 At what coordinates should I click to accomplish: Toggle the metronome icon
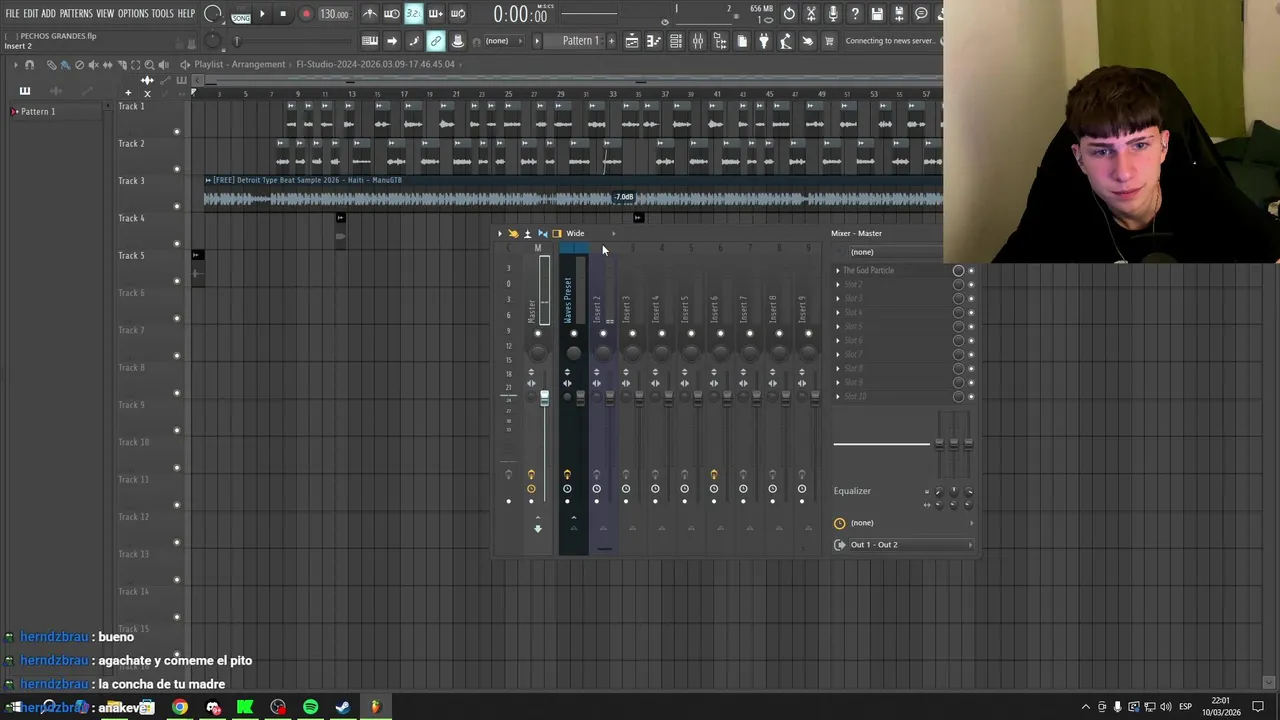click(x=370, y=14)
